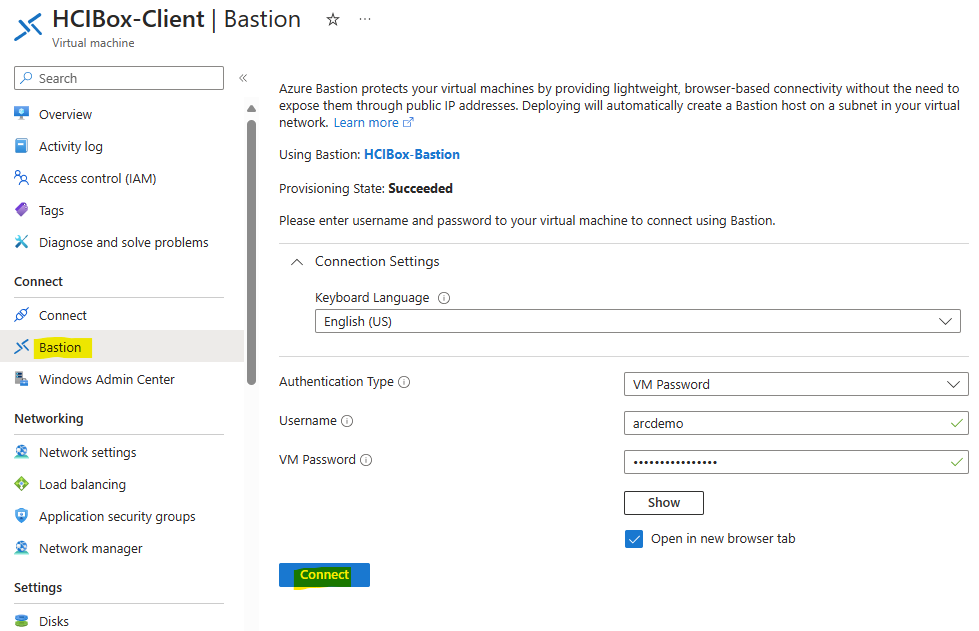Open the HCIBox-Bastion link
Image resolution: width=979 pixels, height=631 pixels.
412,154
